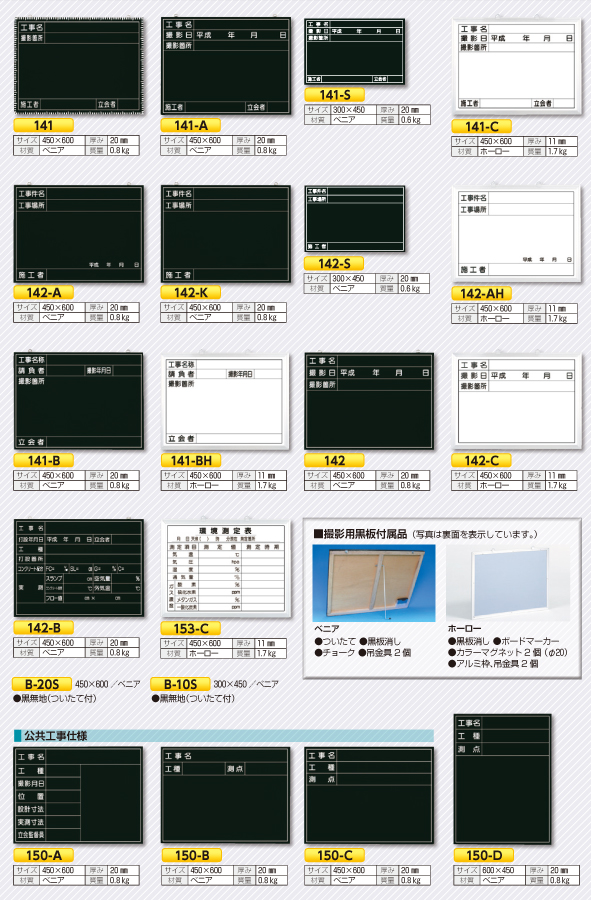This screenshot has height=900, width=591.
Task: Click the 142-K blackboard image
Action: click(x=225, y=234)
